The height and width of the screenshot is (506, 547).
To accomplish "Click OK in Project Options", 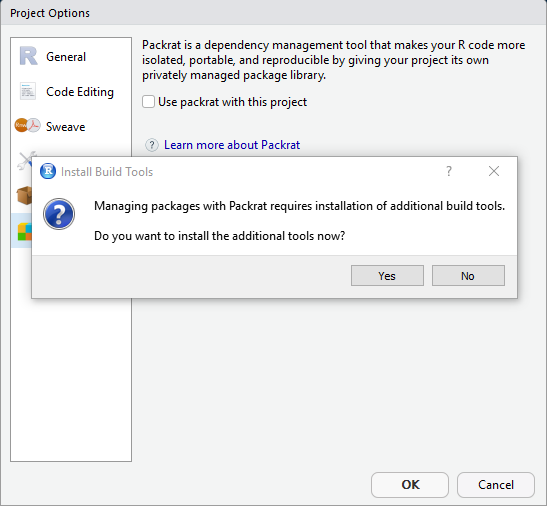I will [410, 485].
